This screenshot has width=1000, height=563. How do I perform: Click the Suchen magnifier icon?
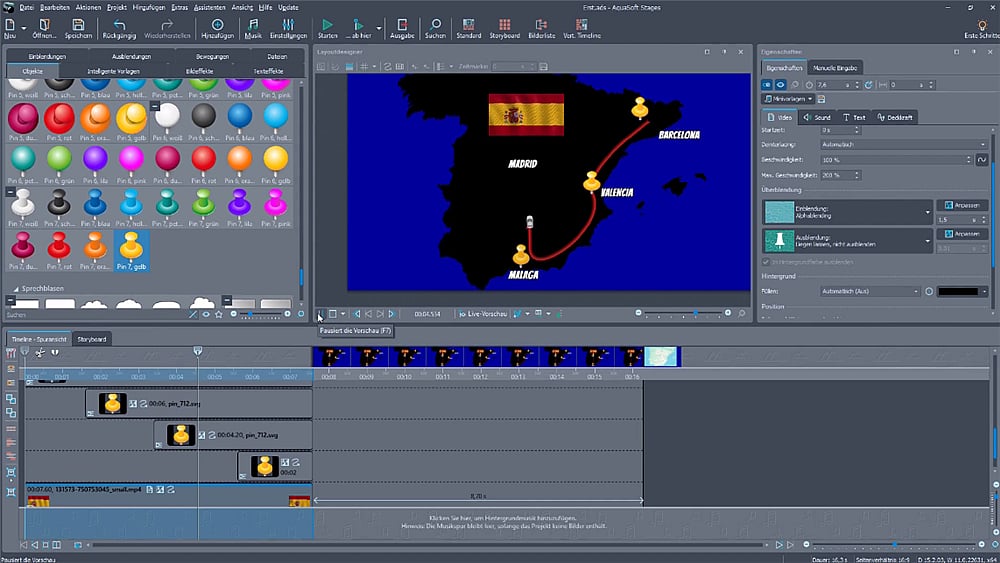(435, 26)
